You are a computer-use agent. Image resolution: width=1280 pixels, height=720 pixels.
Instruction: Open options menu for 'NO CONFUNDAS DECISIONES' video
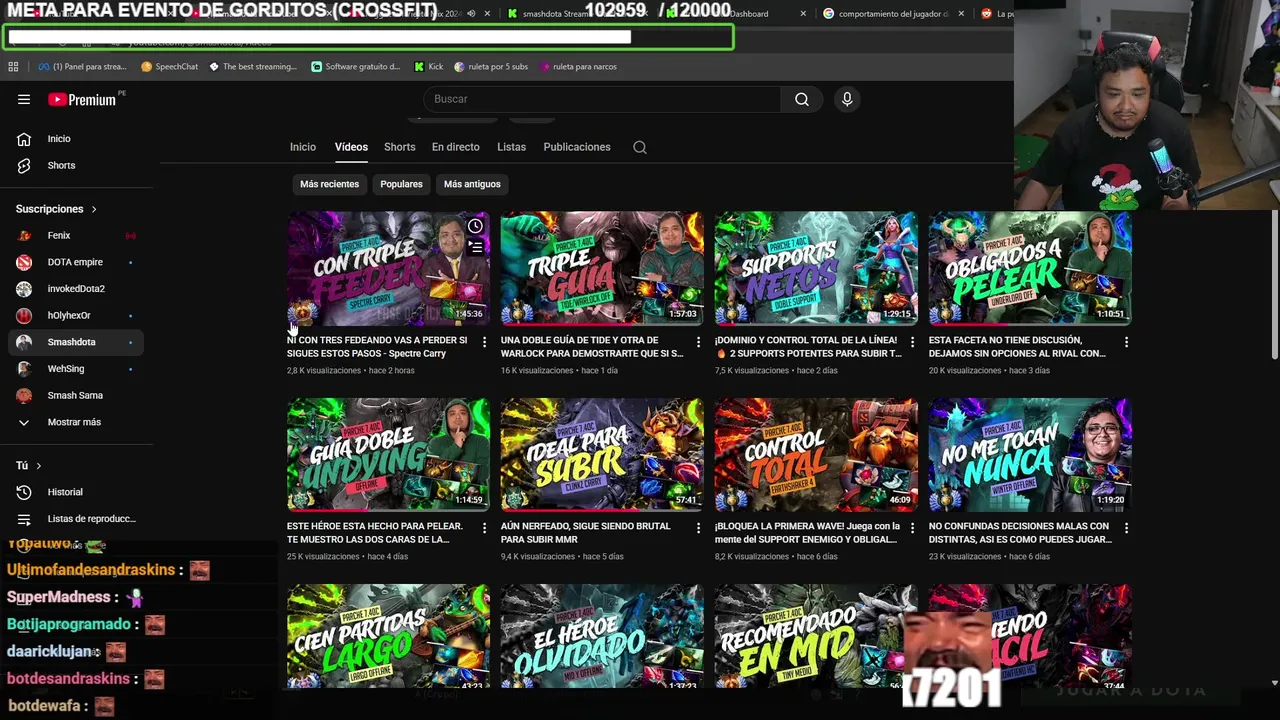tap(1126, 528)
